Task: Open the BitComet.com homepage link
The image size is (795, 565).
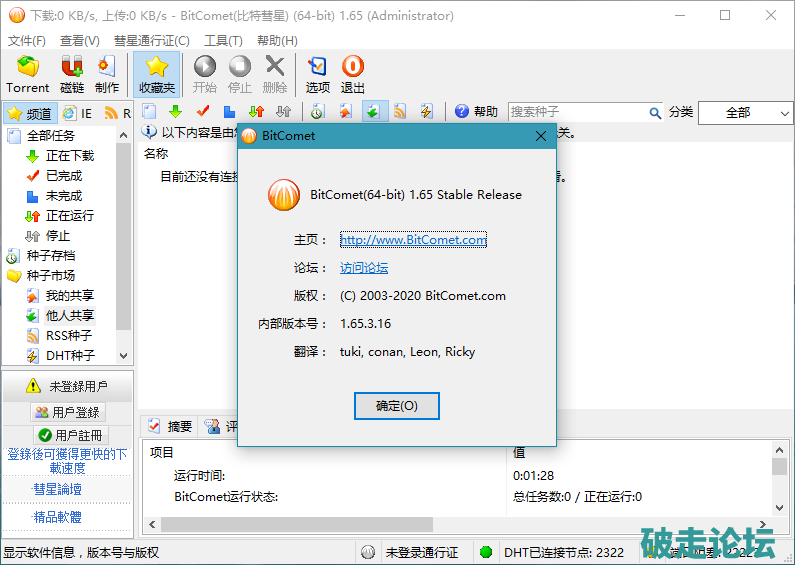Action: (x=413, y=240)
